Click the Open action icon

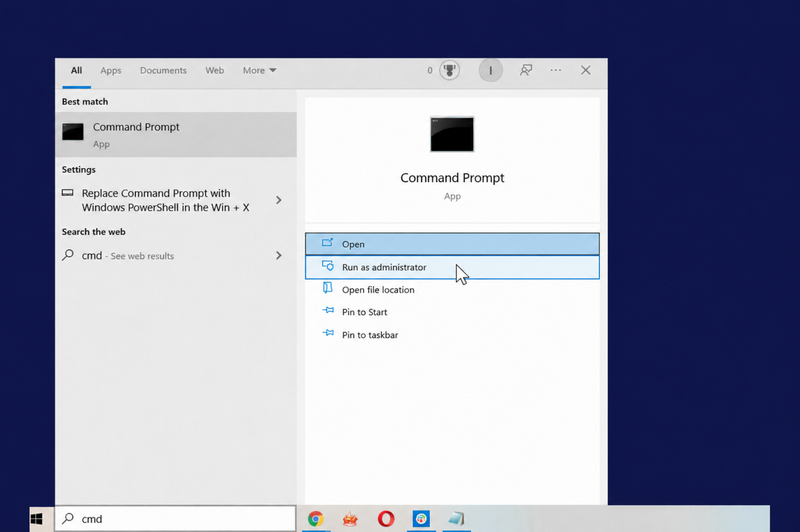click(328, 243)
